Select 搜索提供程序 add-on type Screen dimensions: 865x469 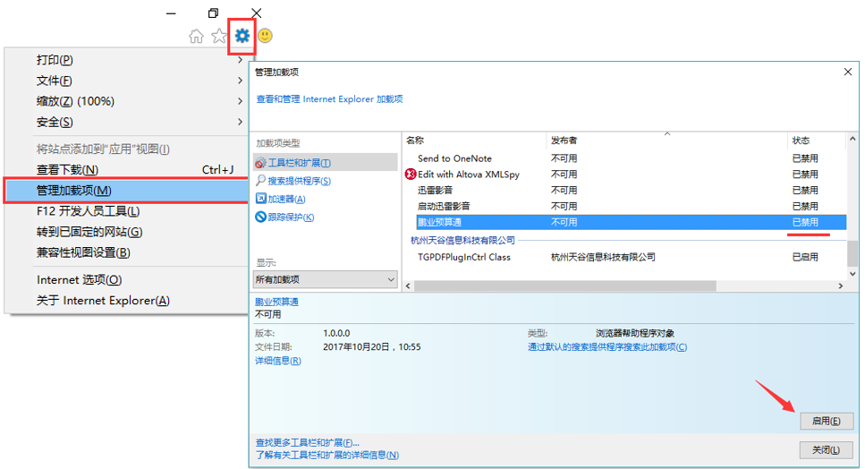(298, 181)
